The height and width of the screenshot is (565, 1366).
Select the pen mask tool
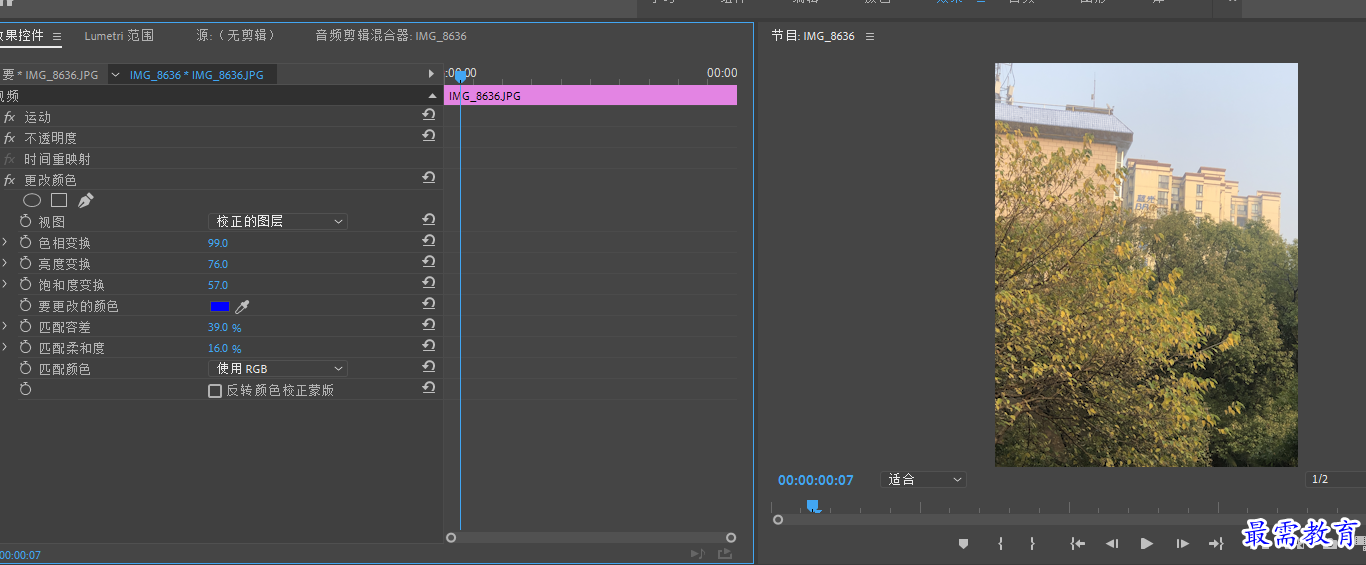pos(85,200)
